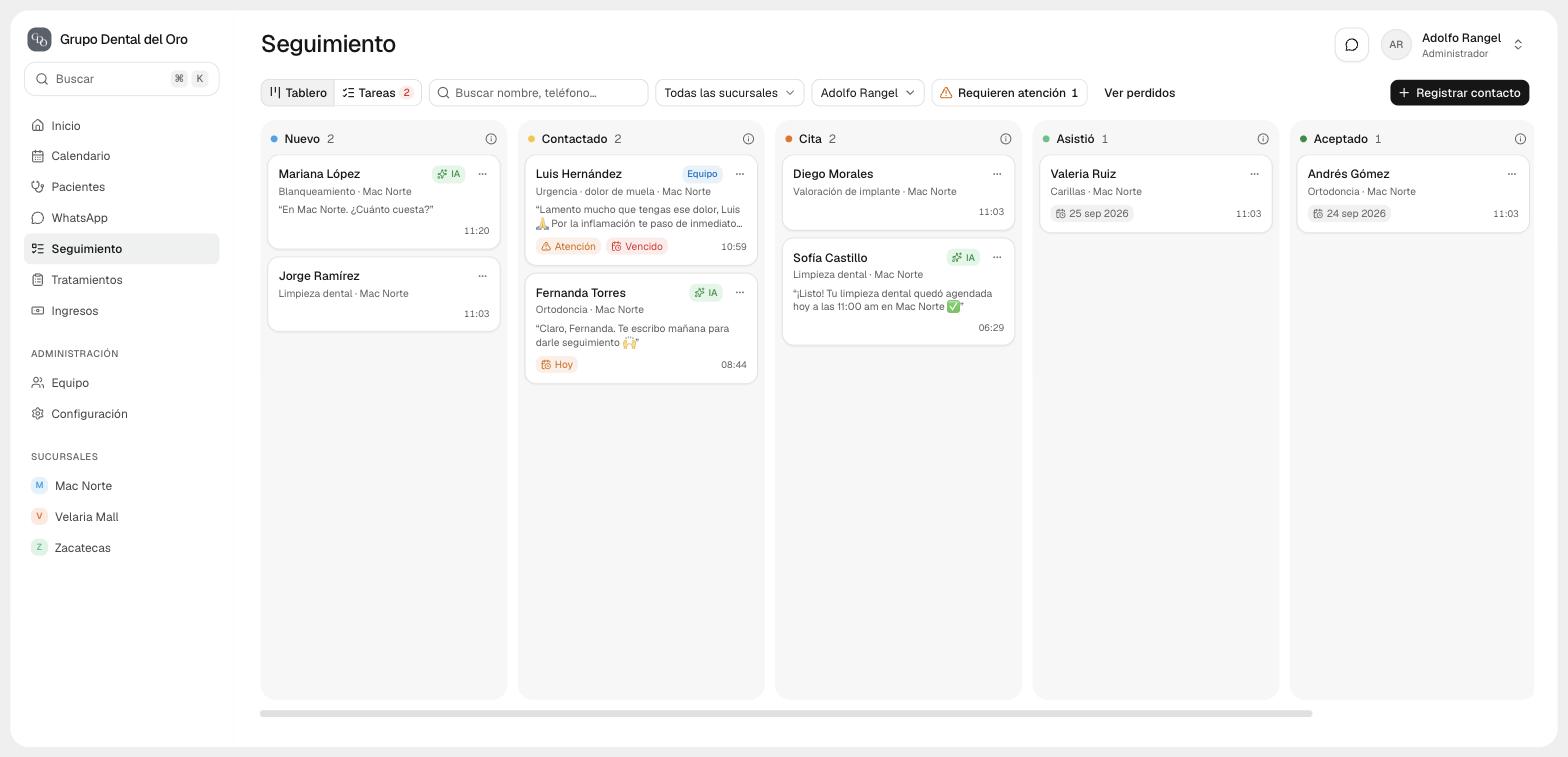The image size is (1568, 757).
Task: Click the IA badge on Fernanda Torres card
Action: pyautogui.click(x=706, y=293)
